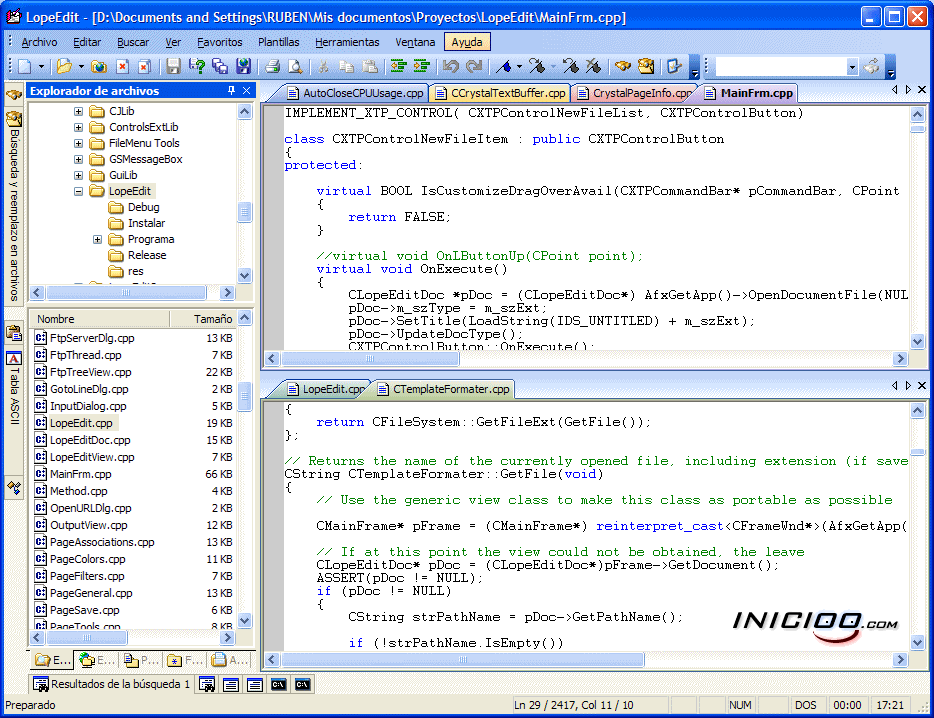Image resolution: width=934 pixels, height=718 pixels.
Task: Click the Paste clipboard icon
Action: click(x=369, y=66)
